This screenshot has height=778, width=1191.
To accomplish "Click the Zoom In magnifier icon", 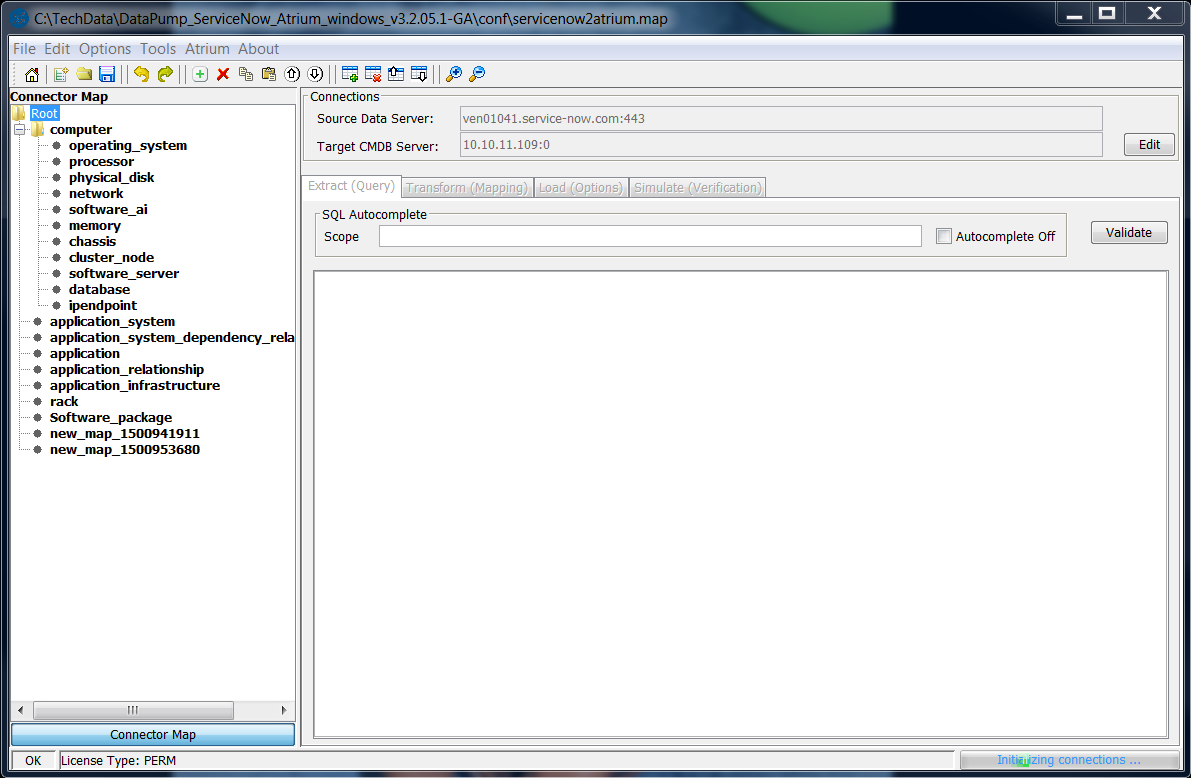I will pyautogui.click(x=453, y=74).
